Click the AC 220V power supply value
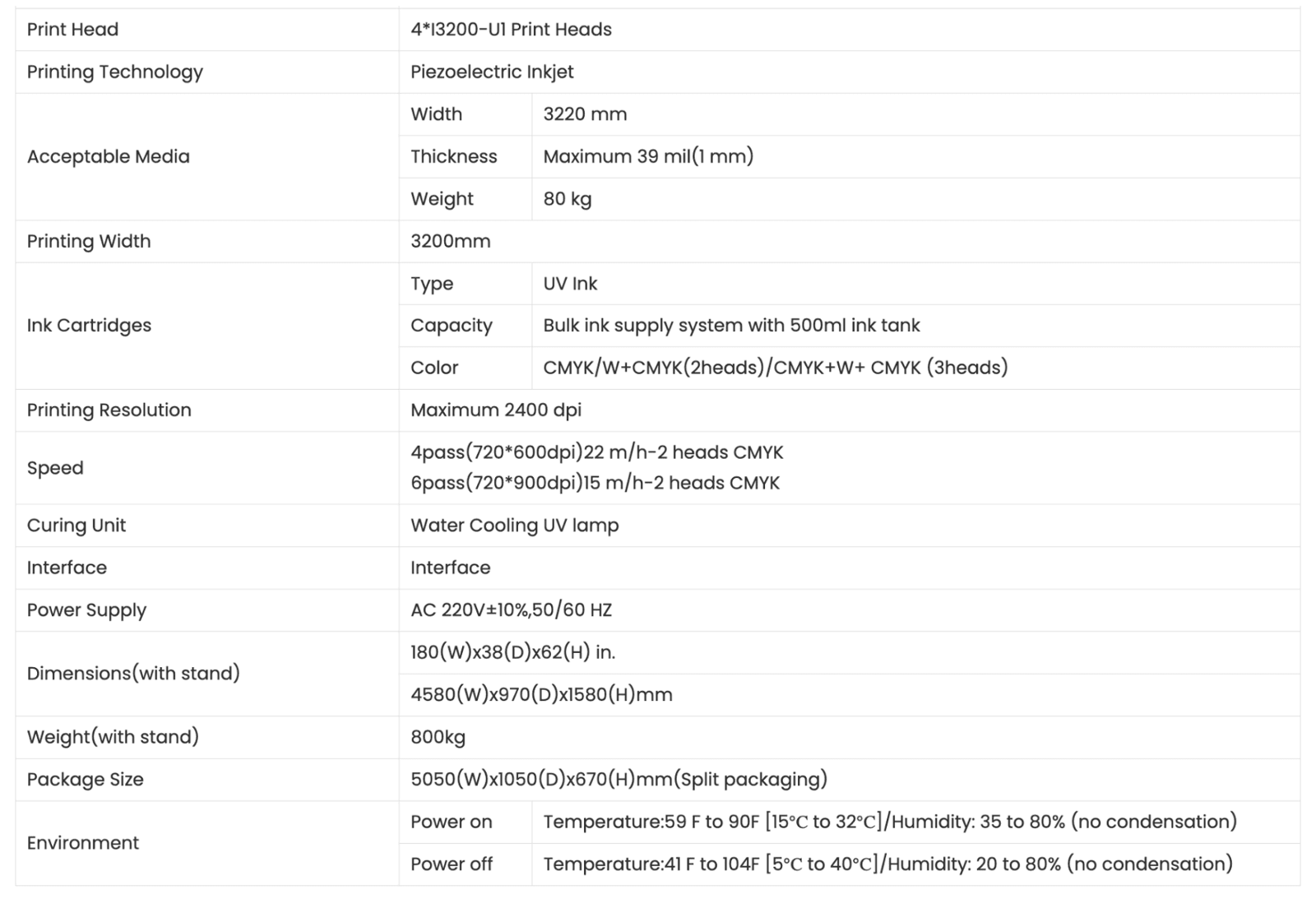 pos(511,610)
